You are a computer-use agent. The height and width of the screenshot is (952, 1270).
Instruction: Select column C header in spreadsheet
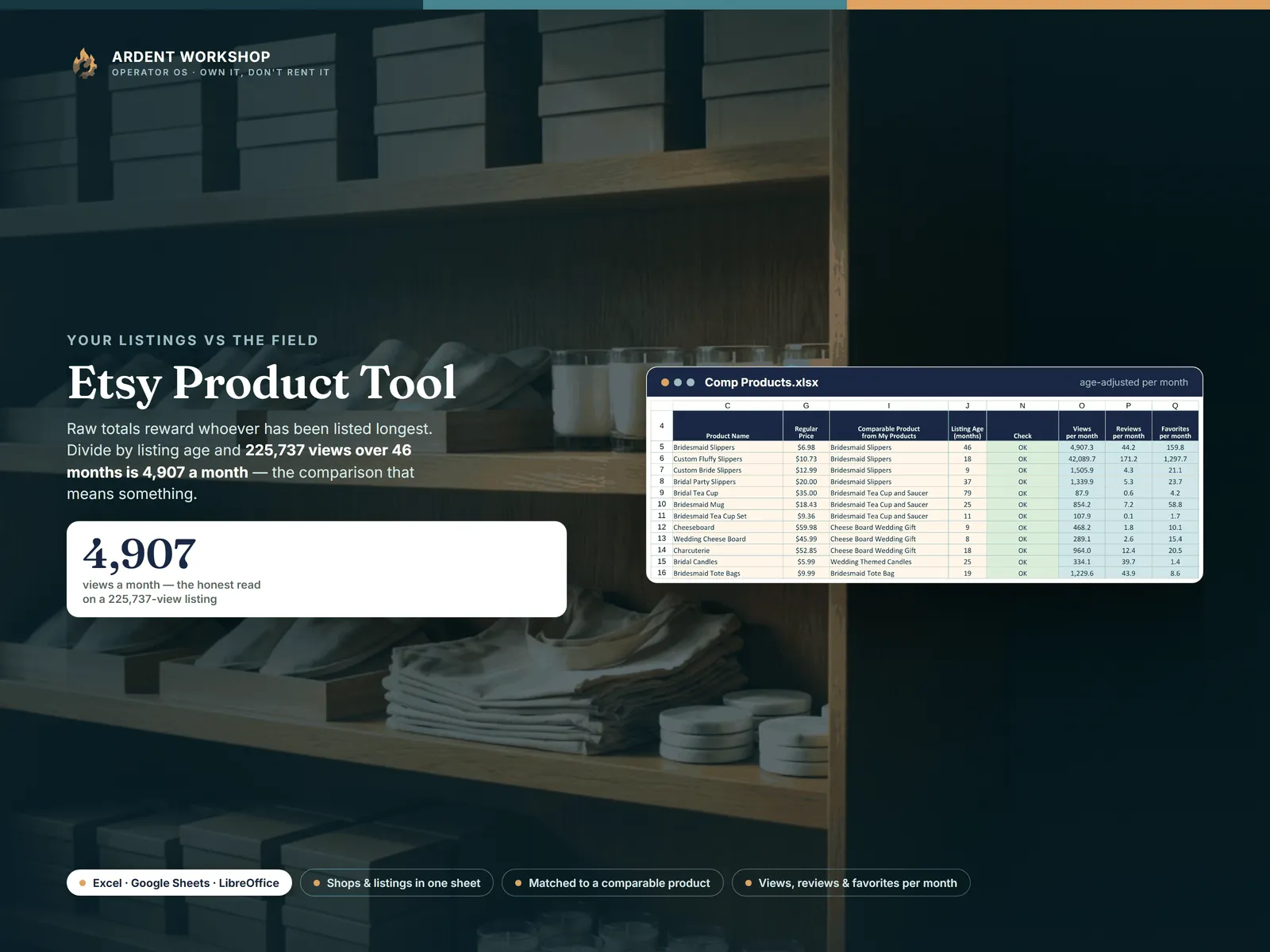(x=728, y=405)
